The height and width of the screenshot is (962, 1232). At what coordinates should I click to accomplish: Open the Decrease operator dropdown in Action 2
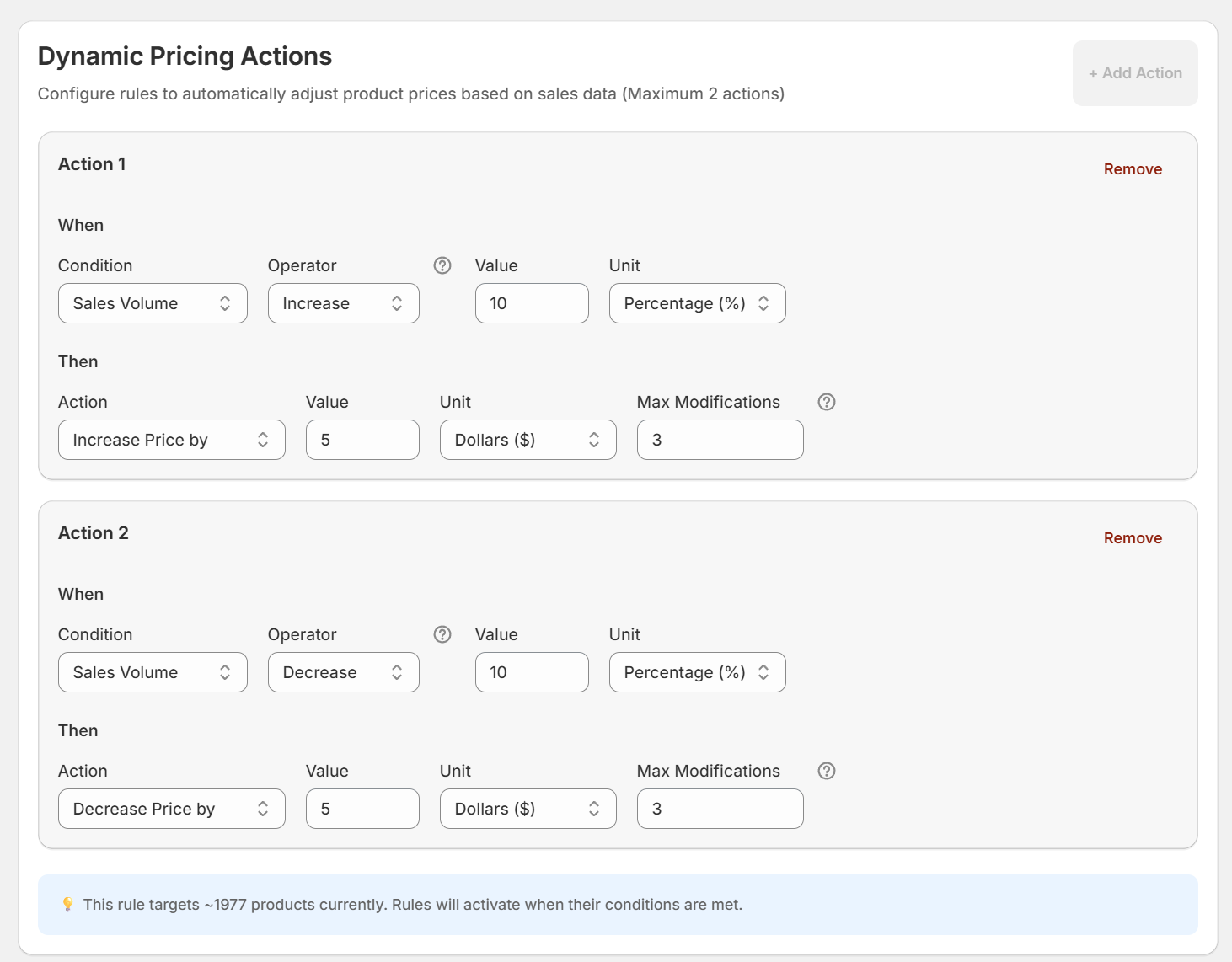343,672
